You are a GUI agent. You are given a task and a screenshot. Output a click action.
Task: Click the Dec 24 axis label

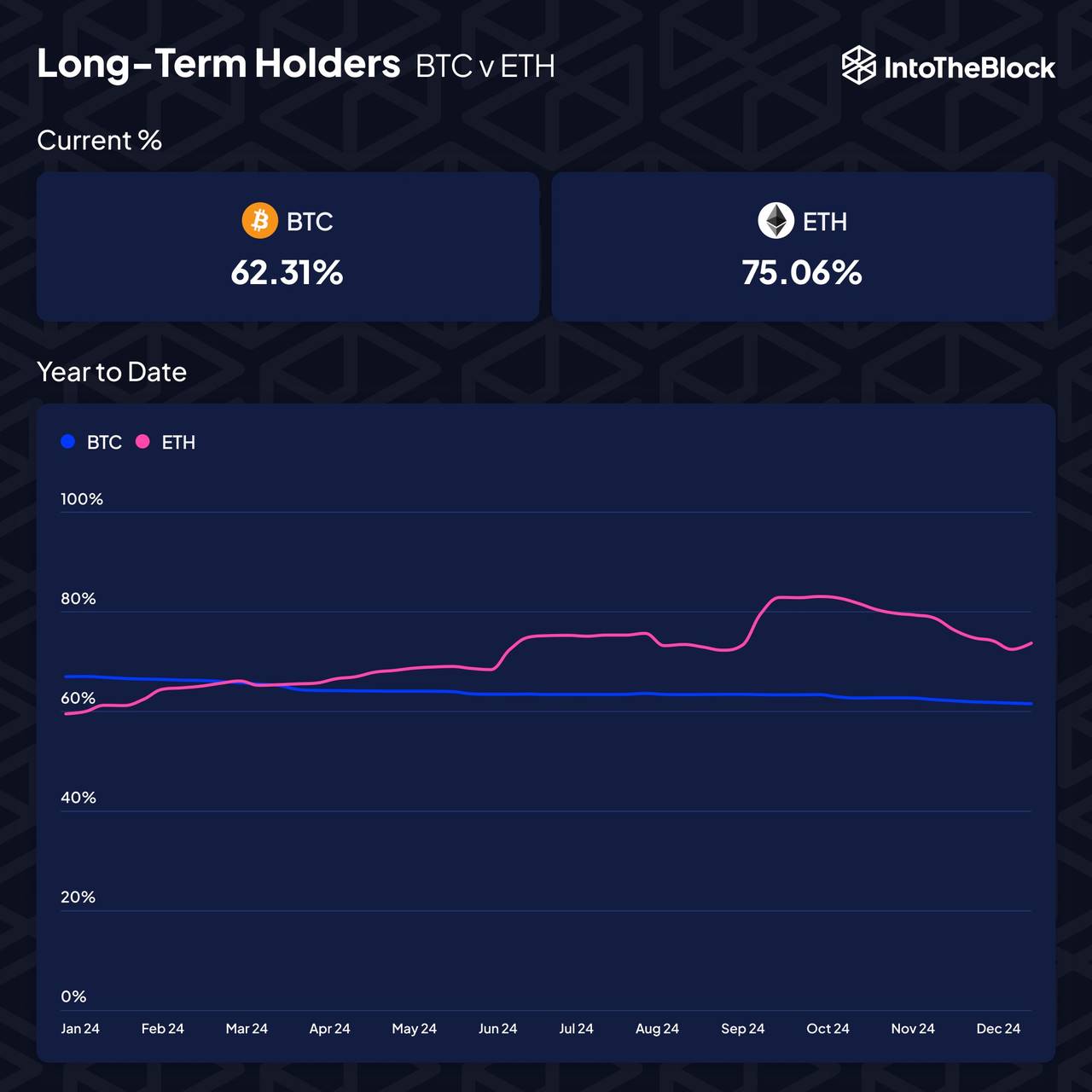pyautogui.click(x=998, y=1029)
